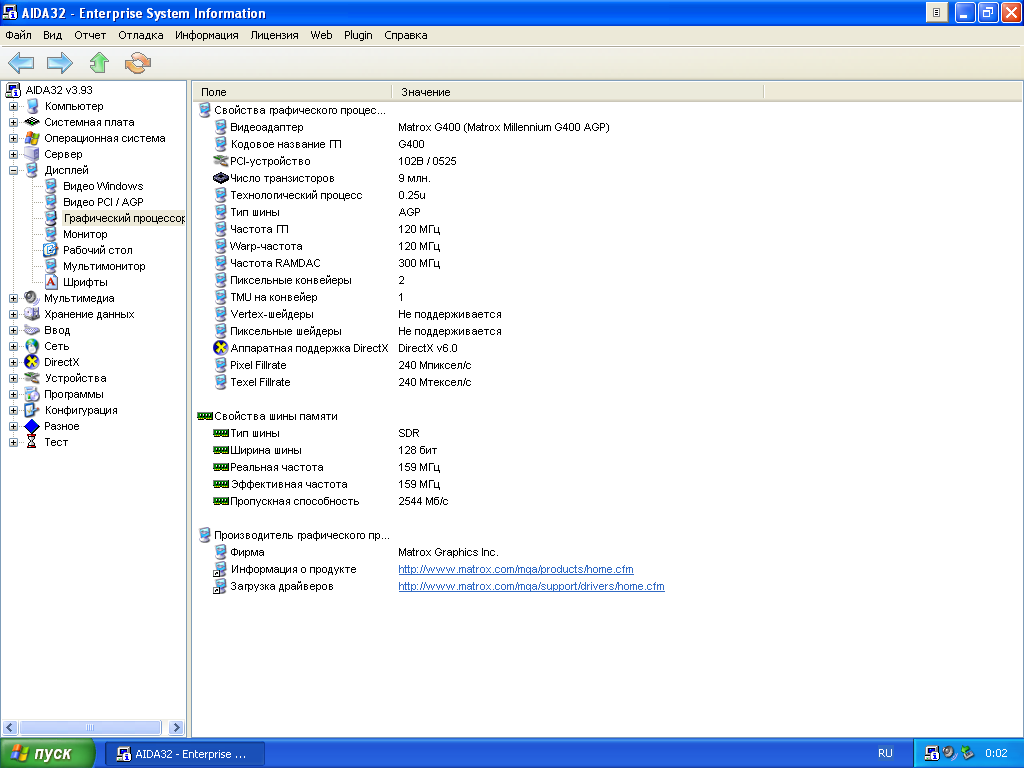The width and height of the screenshot is (1024, 768).
Task: Open the Matrox driver download link
Action: coord(531,586)
